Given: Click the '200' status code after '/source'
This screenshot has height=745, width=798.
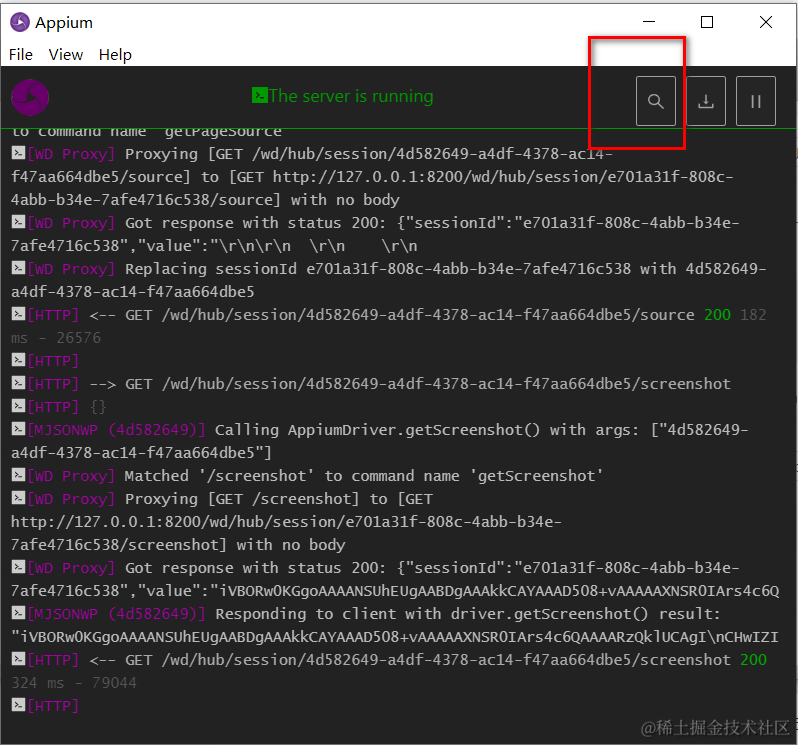Looking at the screenshot, I should (x=717, y=314).
